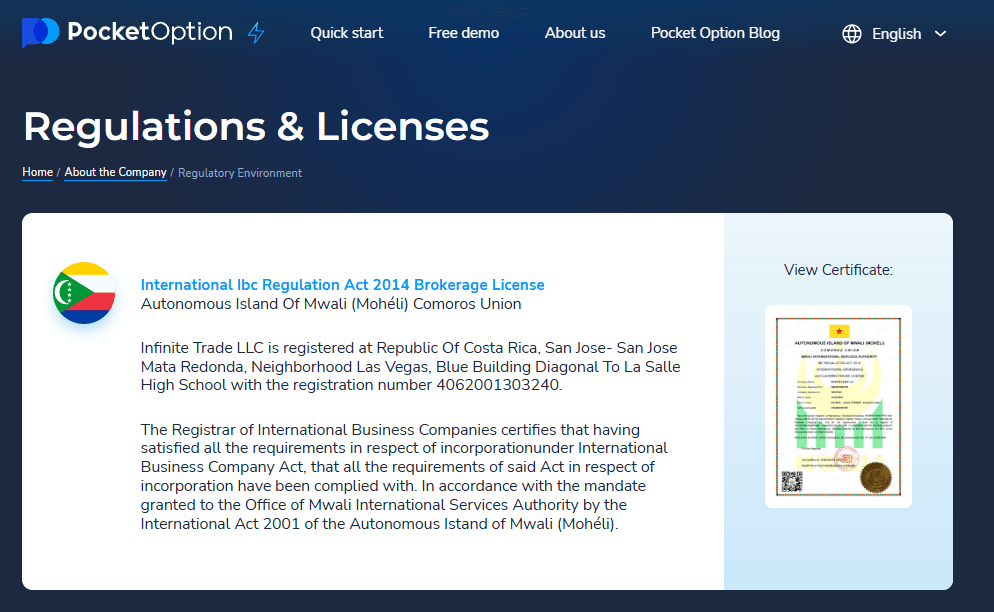Screen dimensions: 994x612
Task: Open the Quick start menu item
Action: [347, 33]
